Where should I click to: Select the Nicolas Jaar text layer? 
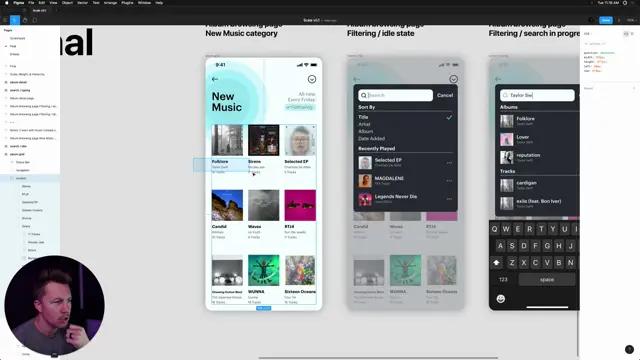coord(36,242)
